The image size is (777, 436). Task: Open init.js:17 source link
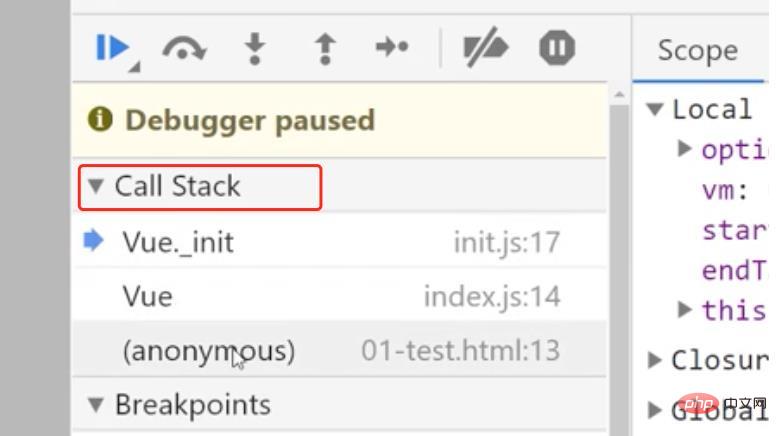(x=505, y=242)
